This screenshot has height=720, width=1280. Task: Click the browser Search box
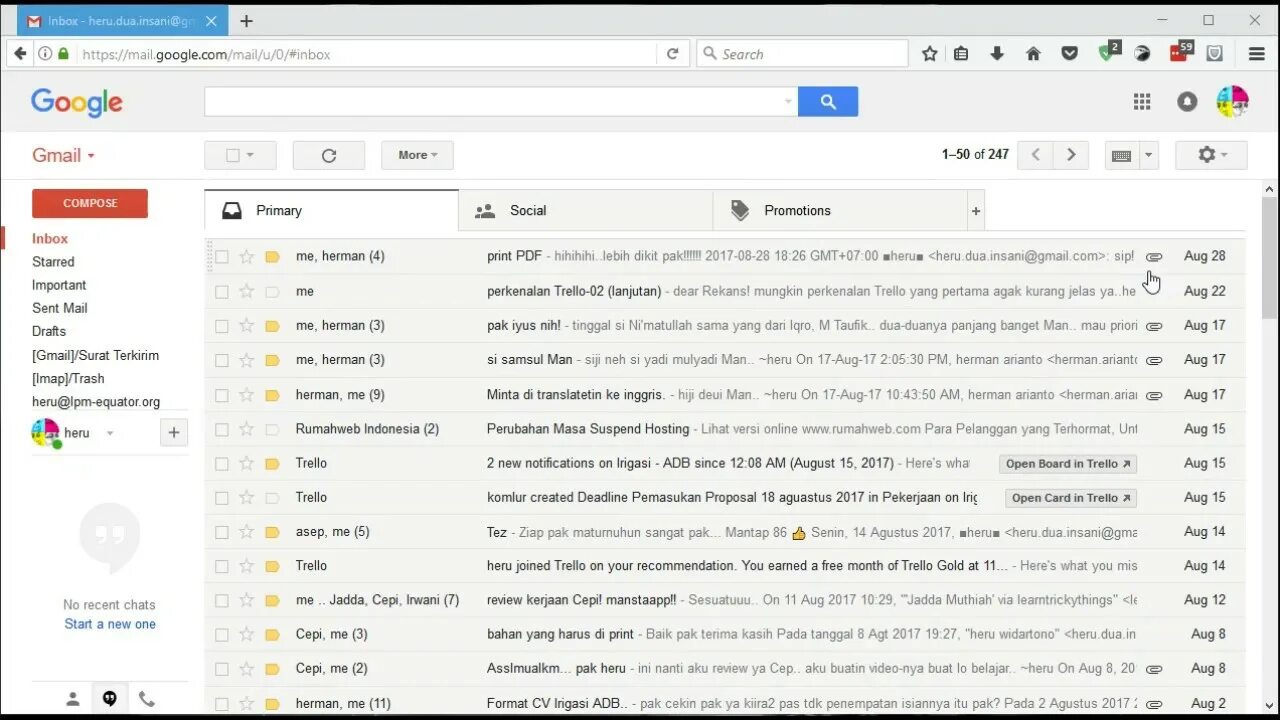(803, 54)
